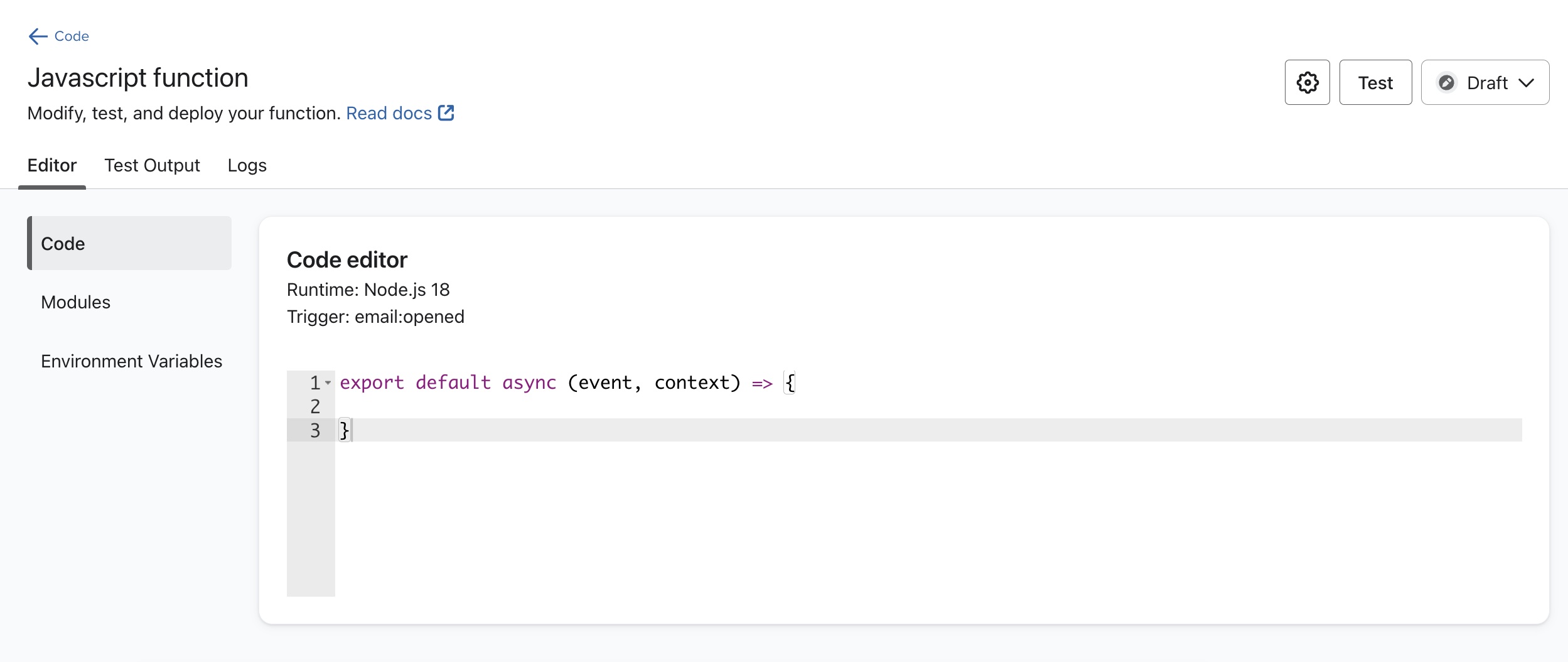This screenshot has height=662, width=1568.
Task: Open Environment Variables section
Action: click(x=131, y=361)
